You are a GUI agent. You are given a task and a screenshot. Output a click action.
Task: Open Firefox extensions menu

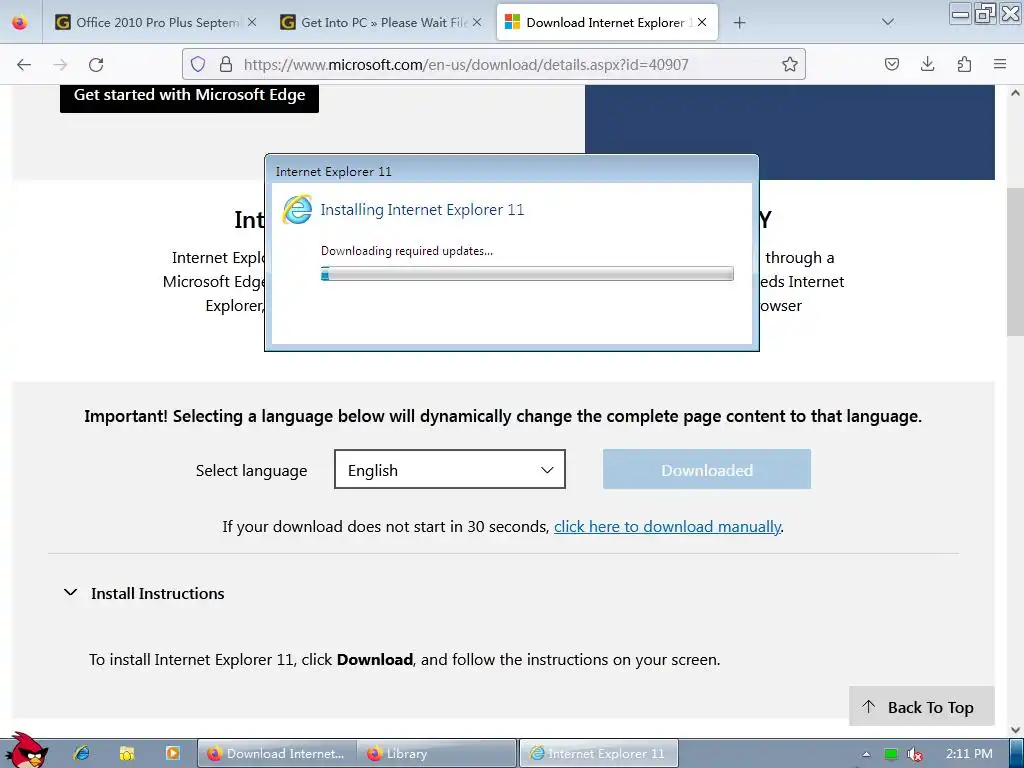pyautogui.click(x=964, y=64)
